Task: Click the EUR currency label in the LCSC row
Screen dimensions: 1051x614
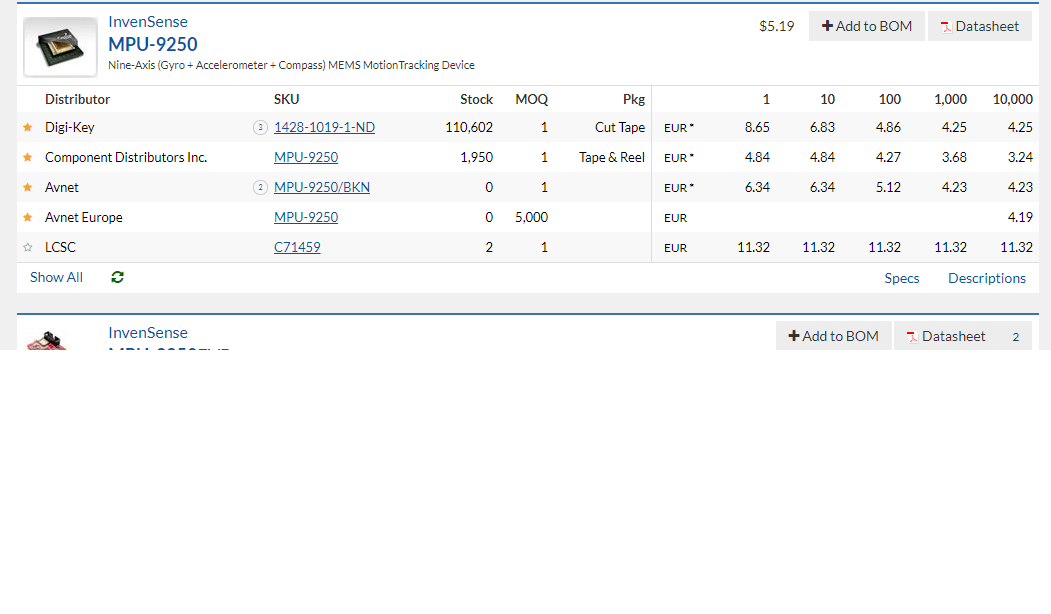Action: pyautogui.click(x=676, y=248)
